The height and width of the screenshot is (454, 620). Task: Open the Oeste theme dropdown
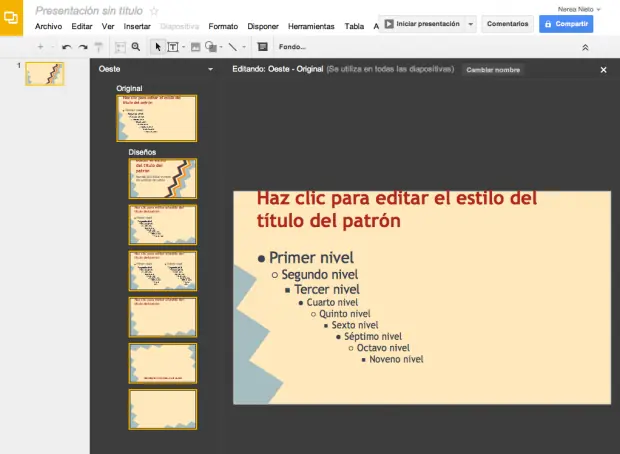point(210,70)
